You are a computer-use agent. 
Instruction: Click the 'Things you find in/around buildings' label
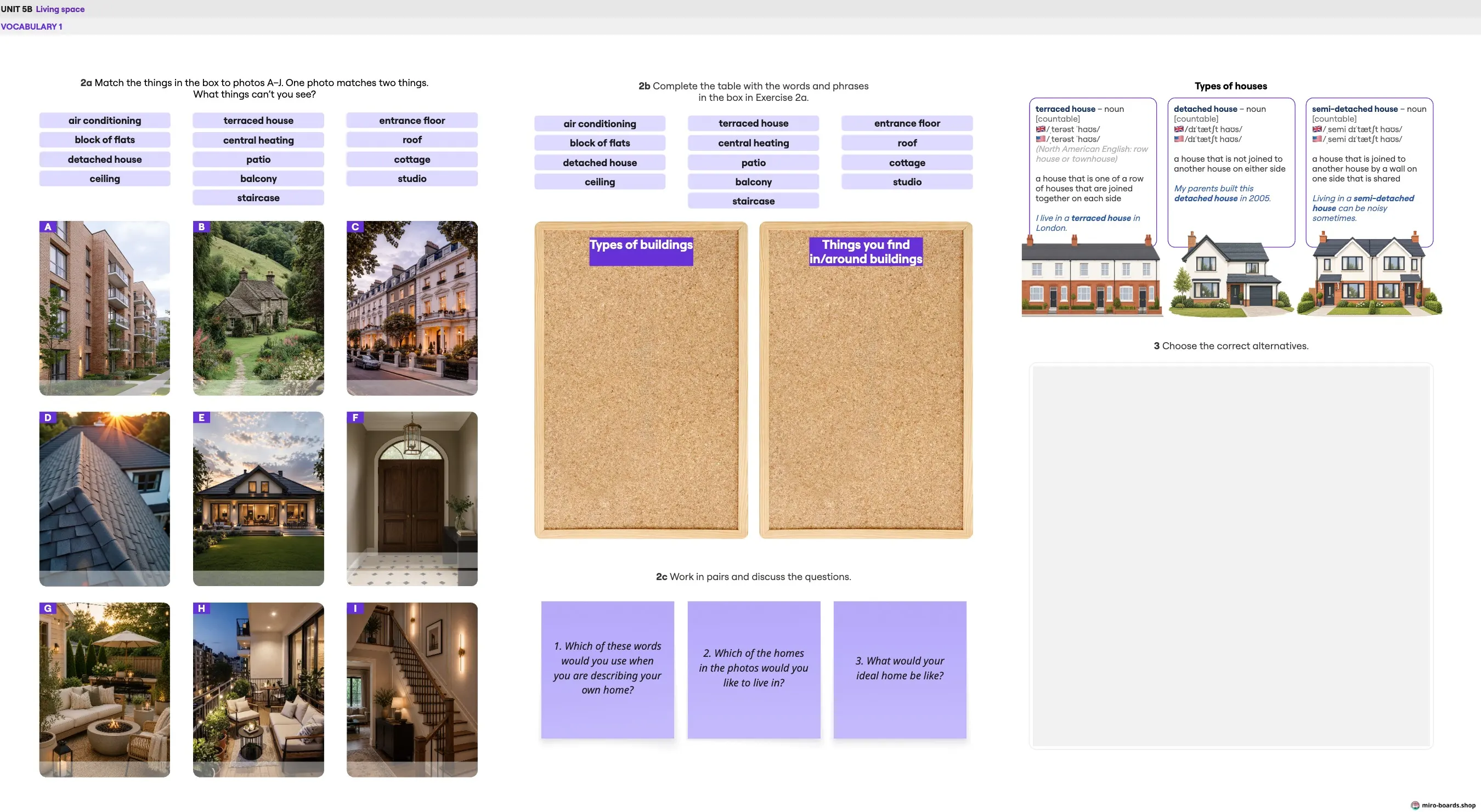point(866,252)
